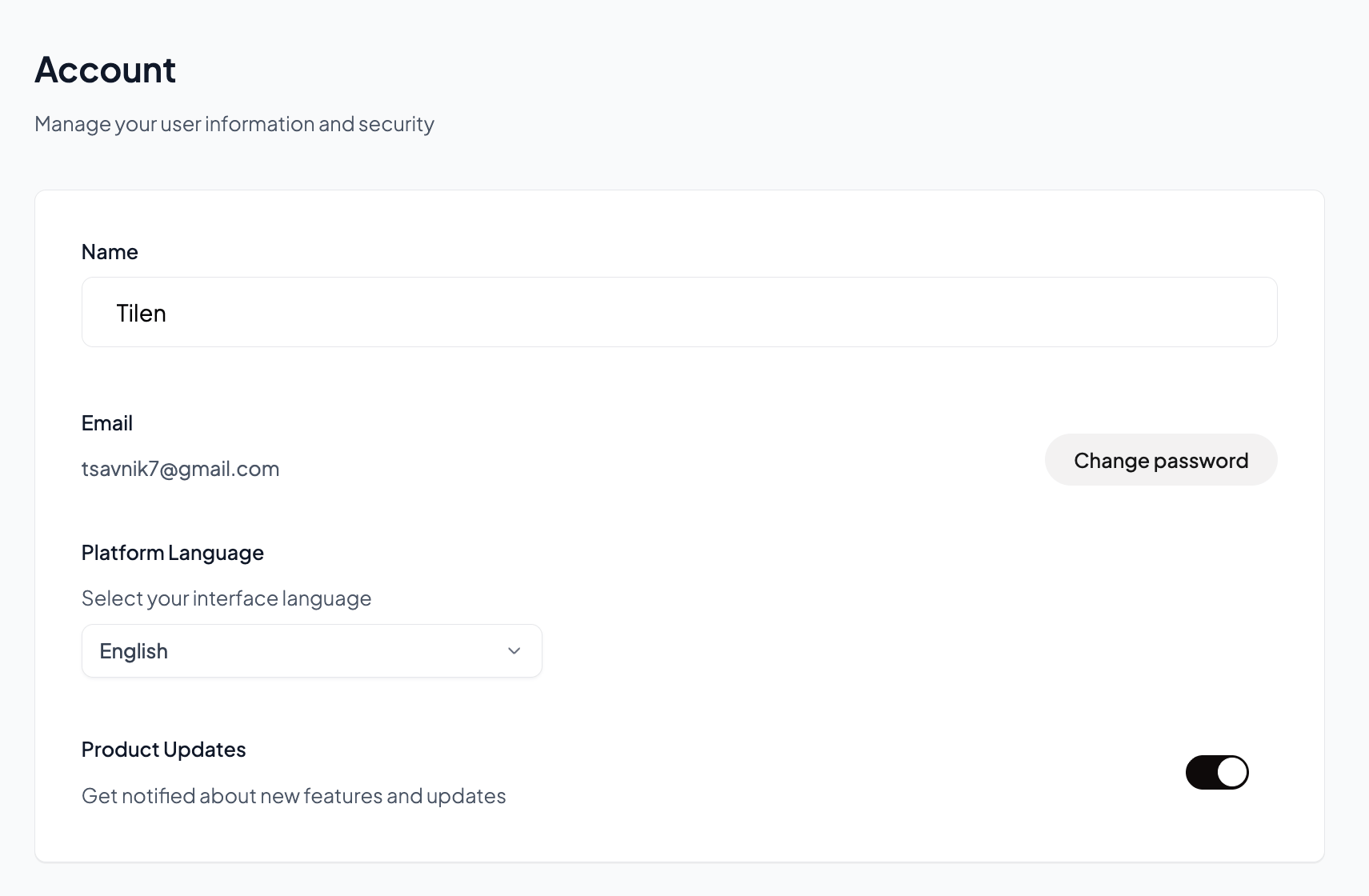The width and height of the screenshot is (1369, 896).
Task: Click the empty right end of the Name field
Action: pyautogui.click(x=1200, y=312)
